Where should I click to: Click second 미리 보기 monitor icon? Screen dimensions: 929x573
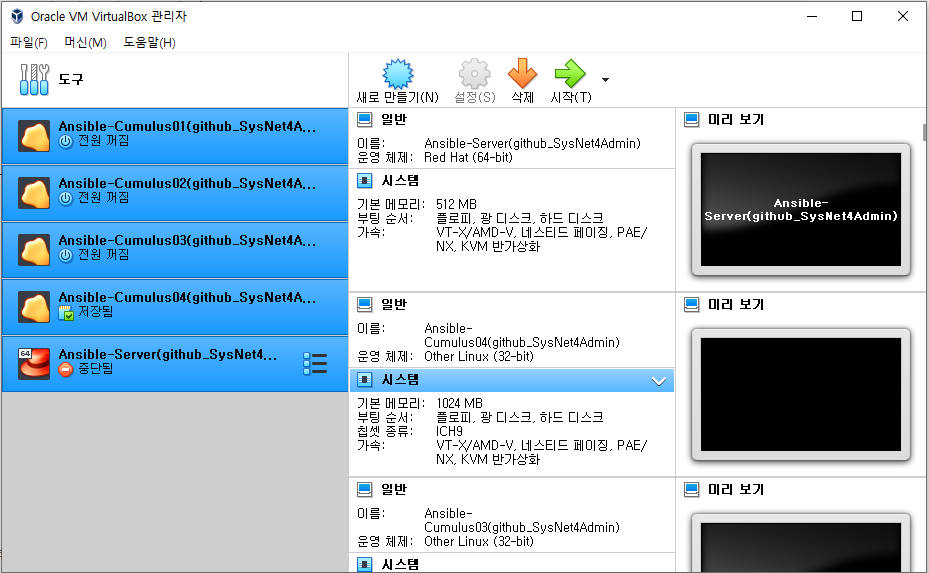point(691,305)
